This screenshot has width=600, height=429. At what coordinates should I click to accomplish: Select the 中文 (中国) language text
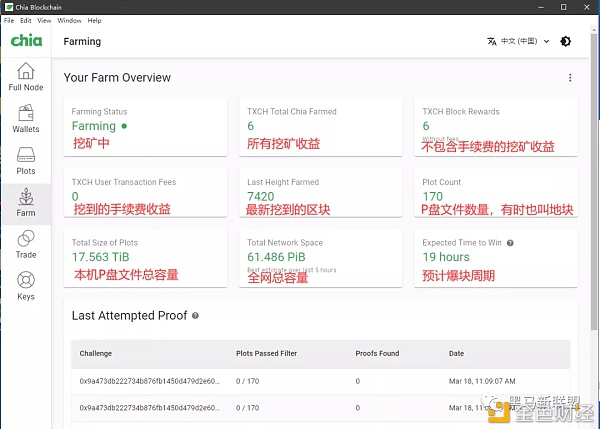pyautogui.click(x=519, y=41)
